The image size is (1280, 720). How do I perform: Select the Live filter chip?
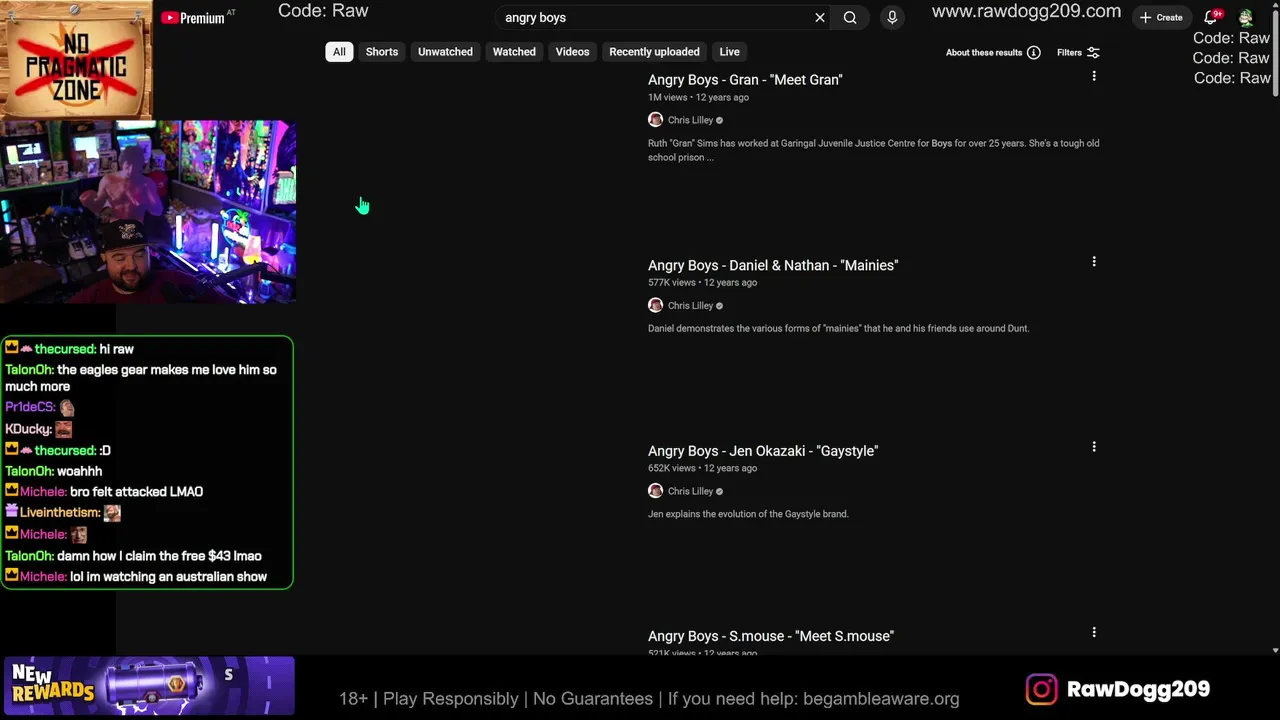coord(730,52)
